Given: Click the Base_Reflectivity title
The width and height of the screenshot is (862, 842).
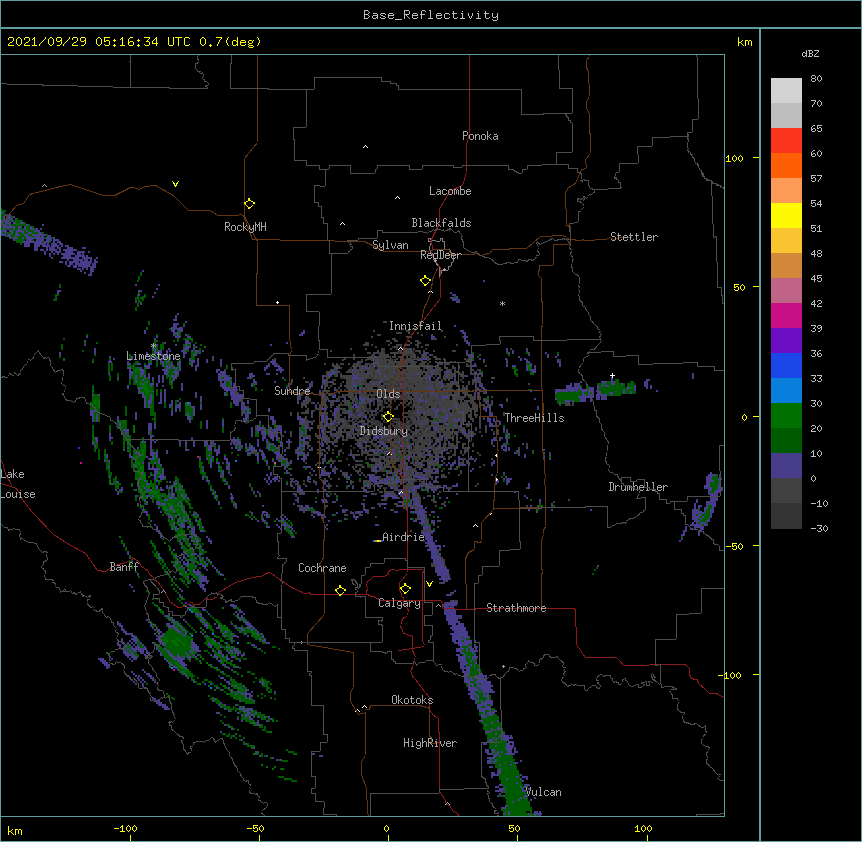Looking at the screenshot, I should click(431, 15).
